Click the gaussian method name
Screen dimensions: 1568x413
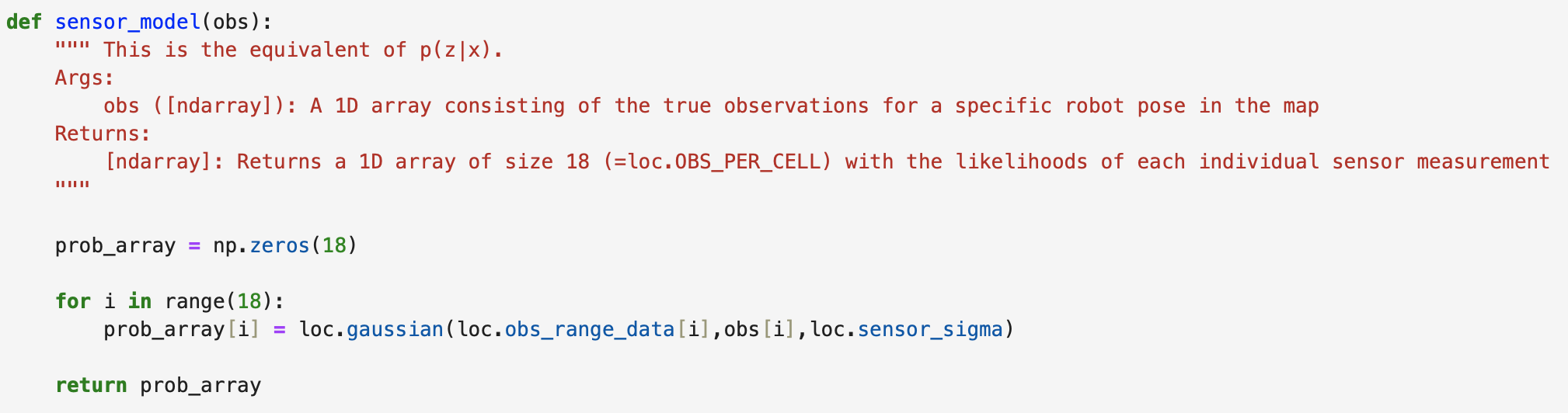point(395,330)
